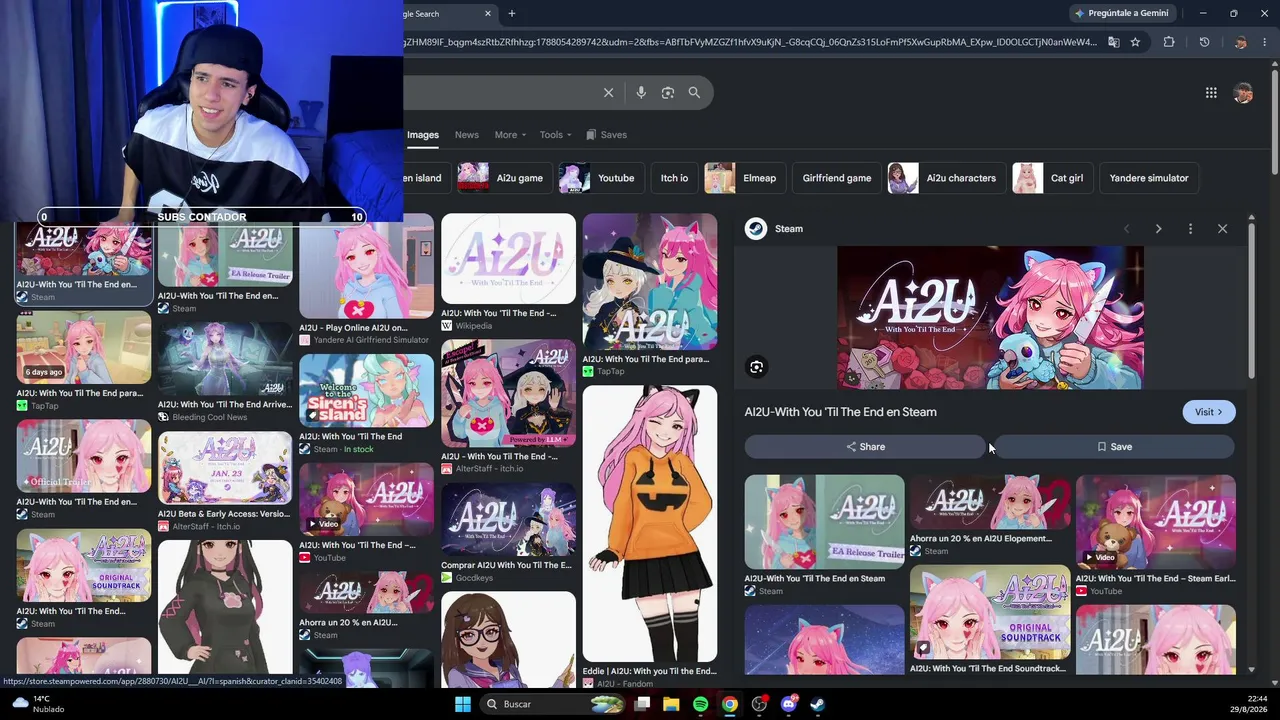Open the large Ai2U preview image
This screenshot has height=720, width=1280.
(x=990, y=318)
